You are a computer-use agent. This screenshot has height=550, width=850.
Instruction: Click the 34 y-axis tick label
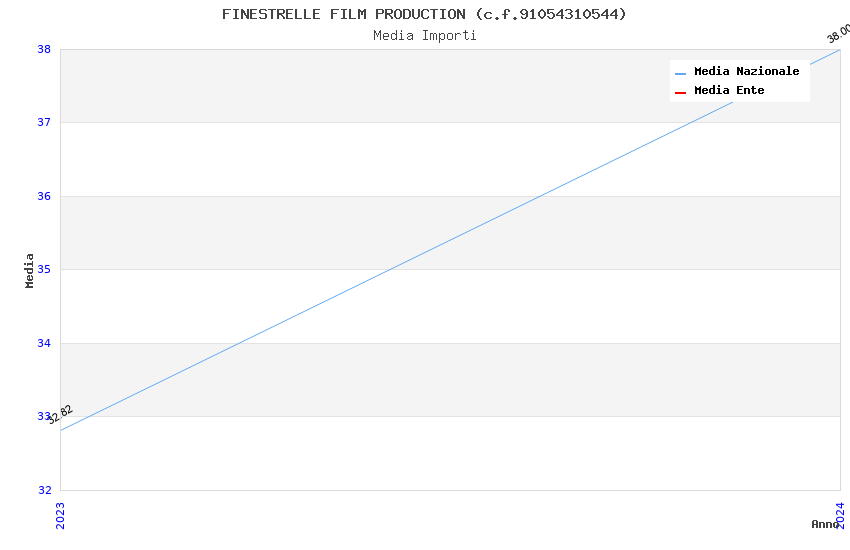[44, 343]
